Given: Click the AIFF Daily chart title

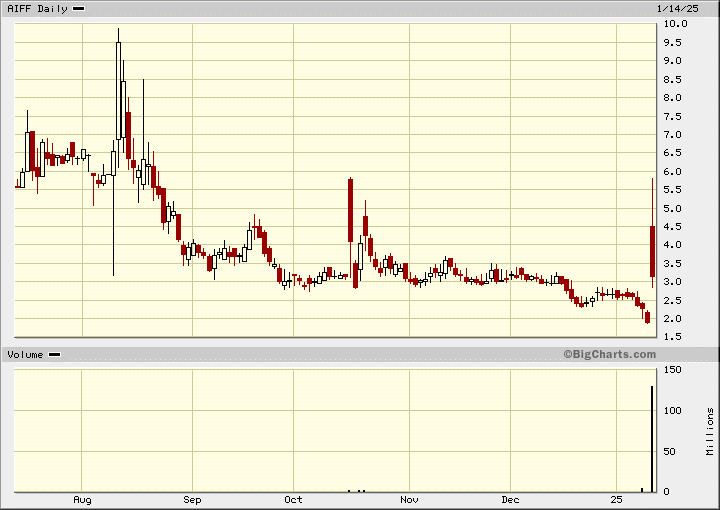Looking at the screenshot, I should (37, 9).
